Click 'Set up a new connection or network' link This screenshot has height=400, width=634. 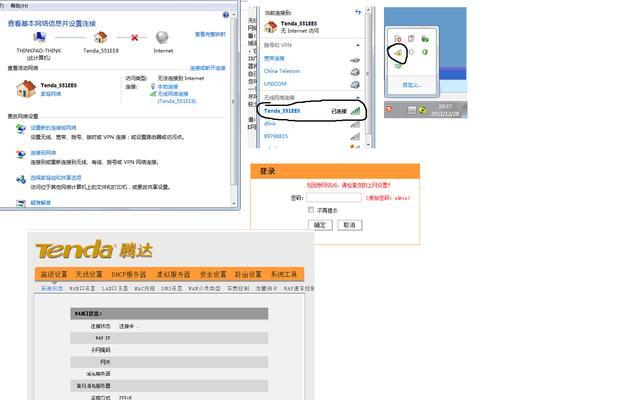click(53, 127)
